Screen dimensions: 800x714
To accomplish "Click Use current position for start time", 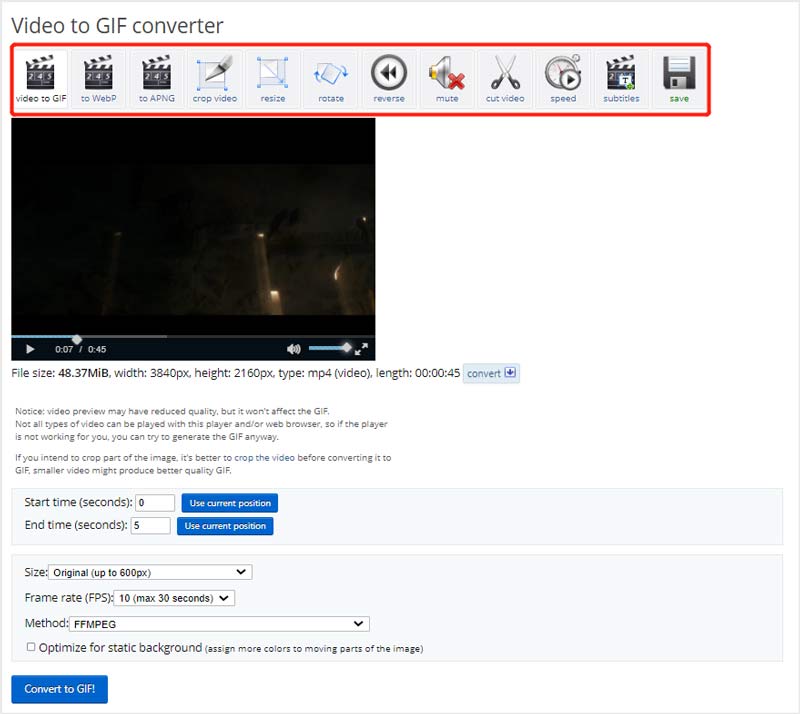I will pyautogui.click(x=228, y=502).
